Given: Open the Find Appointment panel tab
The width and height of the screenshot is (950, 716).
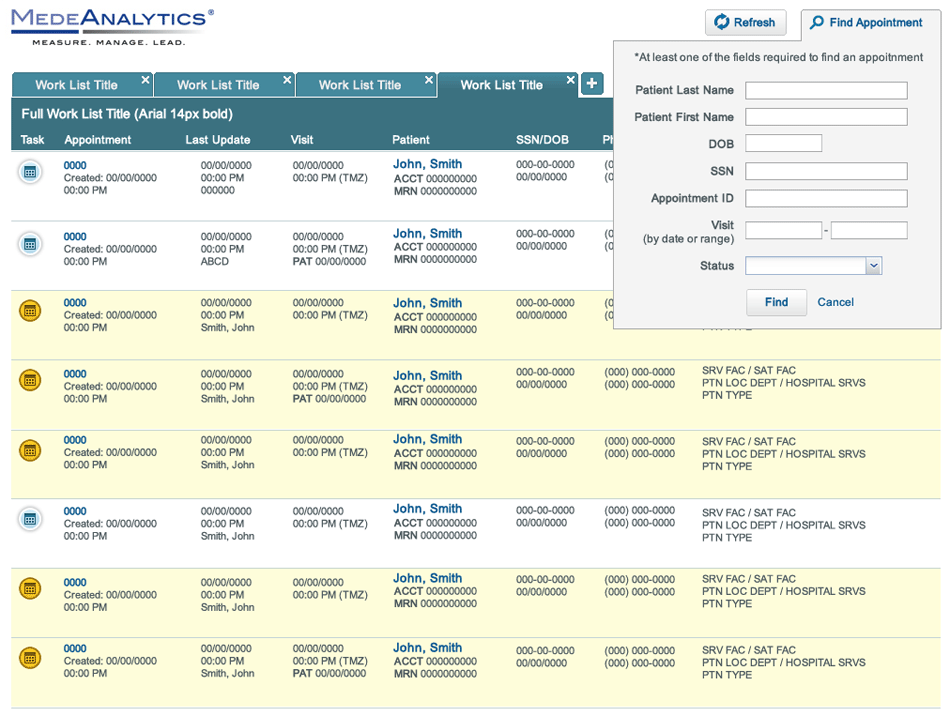Looking at the screenshot, I should 866,22.
